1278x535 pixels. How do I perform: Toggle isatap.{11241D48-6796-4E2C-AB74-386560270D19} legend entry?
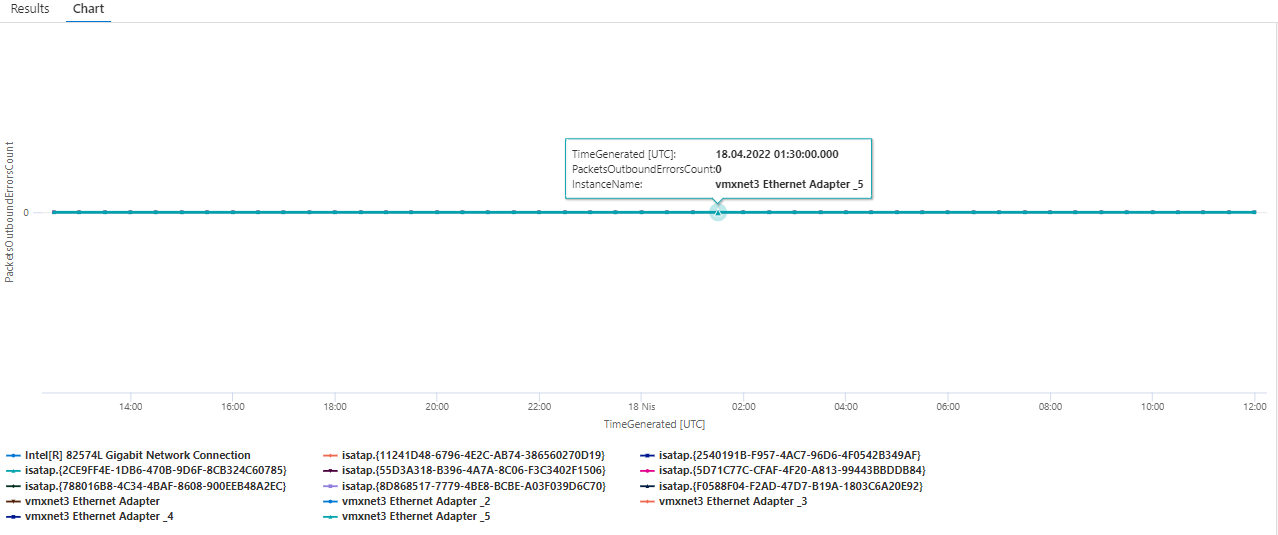[x=464, y=455]
